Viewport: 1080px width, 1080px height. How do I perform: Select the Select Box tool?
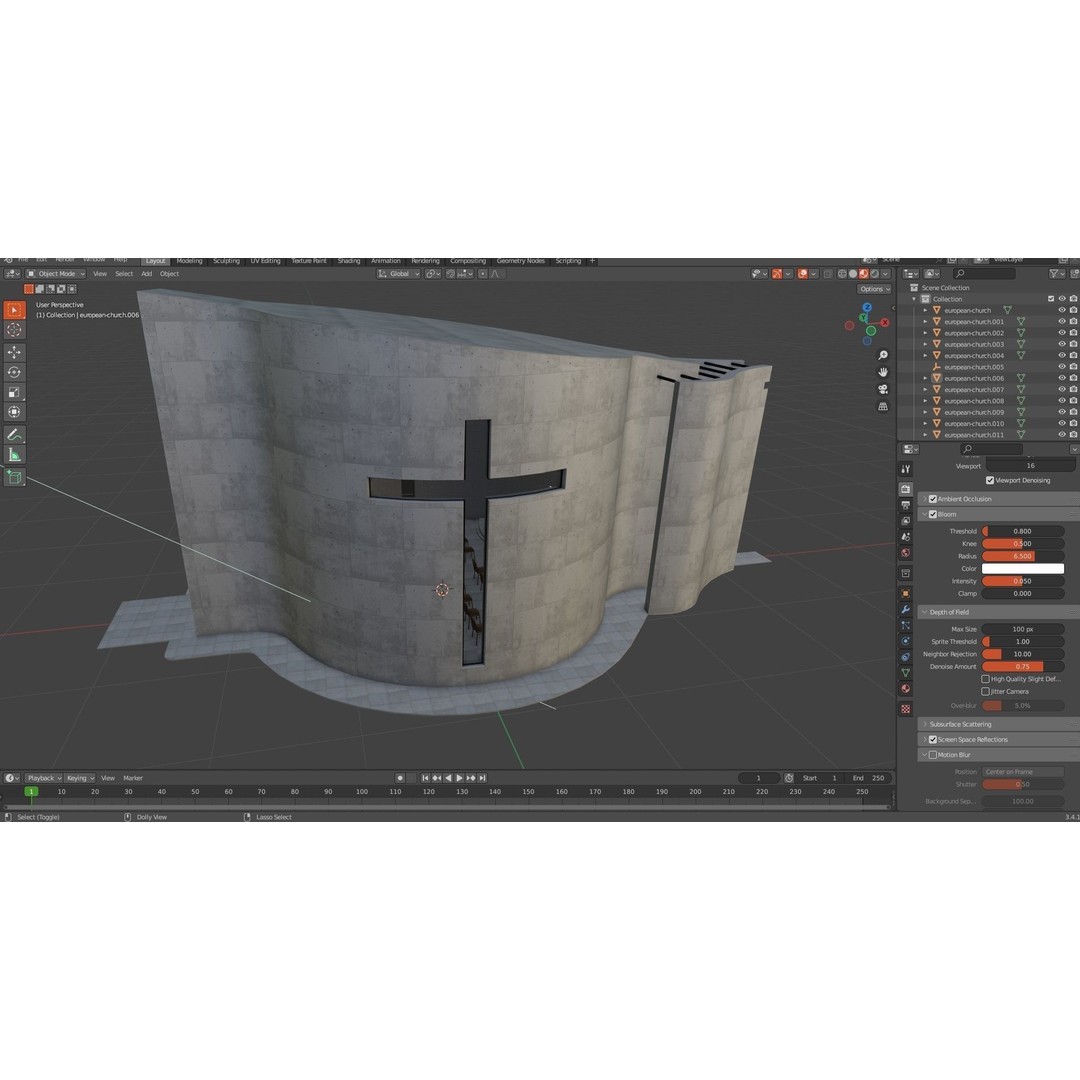pyautogui.click(x=14, y=310)
